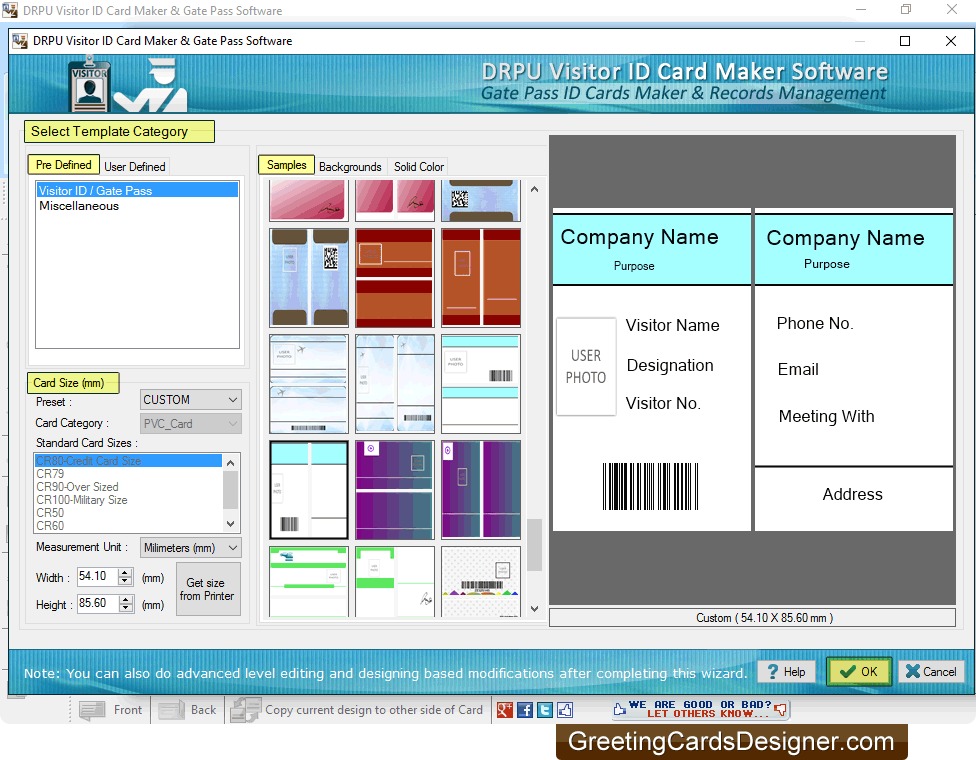Switch to the User Defined tab
The height and width of the screenshot is (760, 976).
point(134,167)
